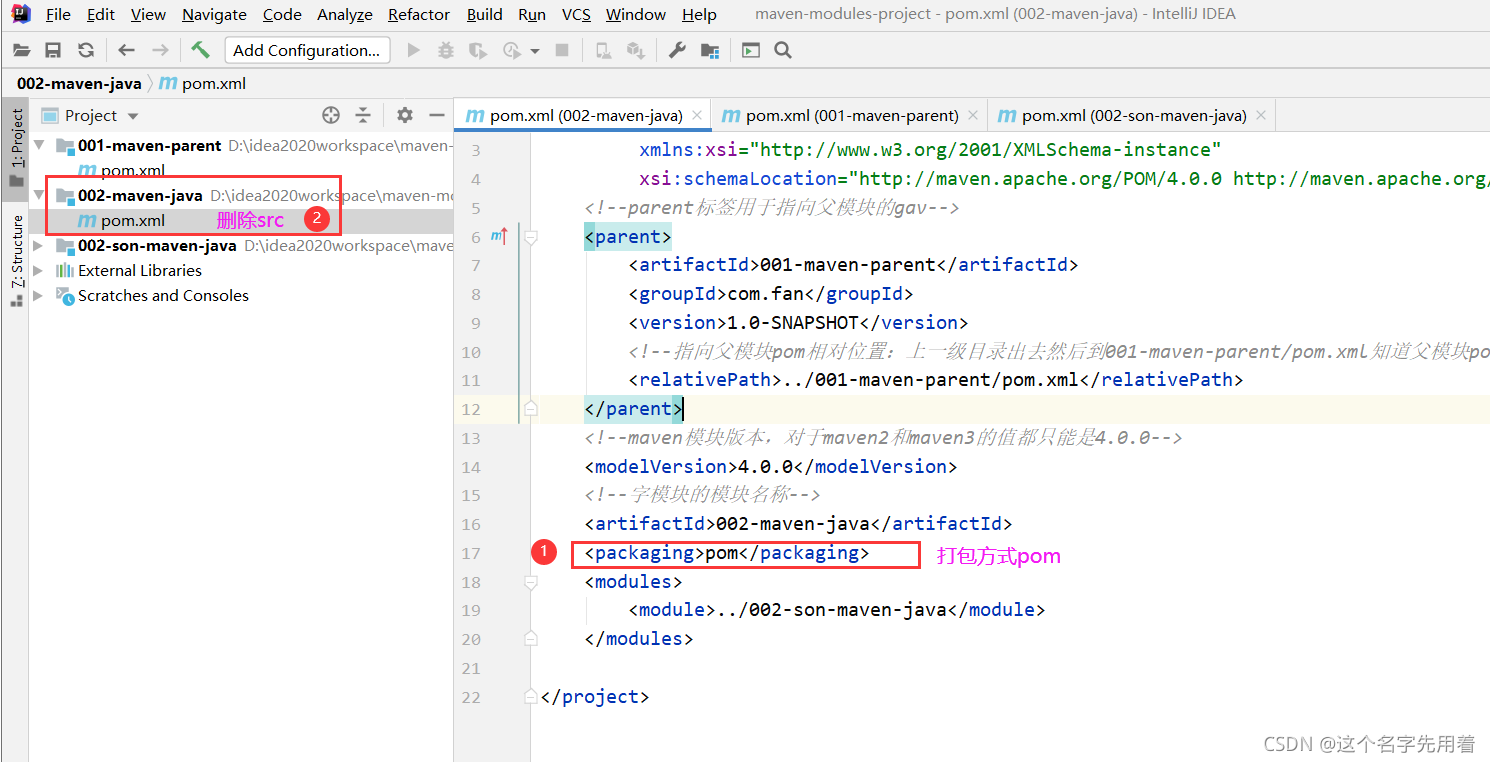The height and width of the screenshot is (762, 1490).
Task: Collapse the 002-maven-java tree node
Action: click(40, 195)
